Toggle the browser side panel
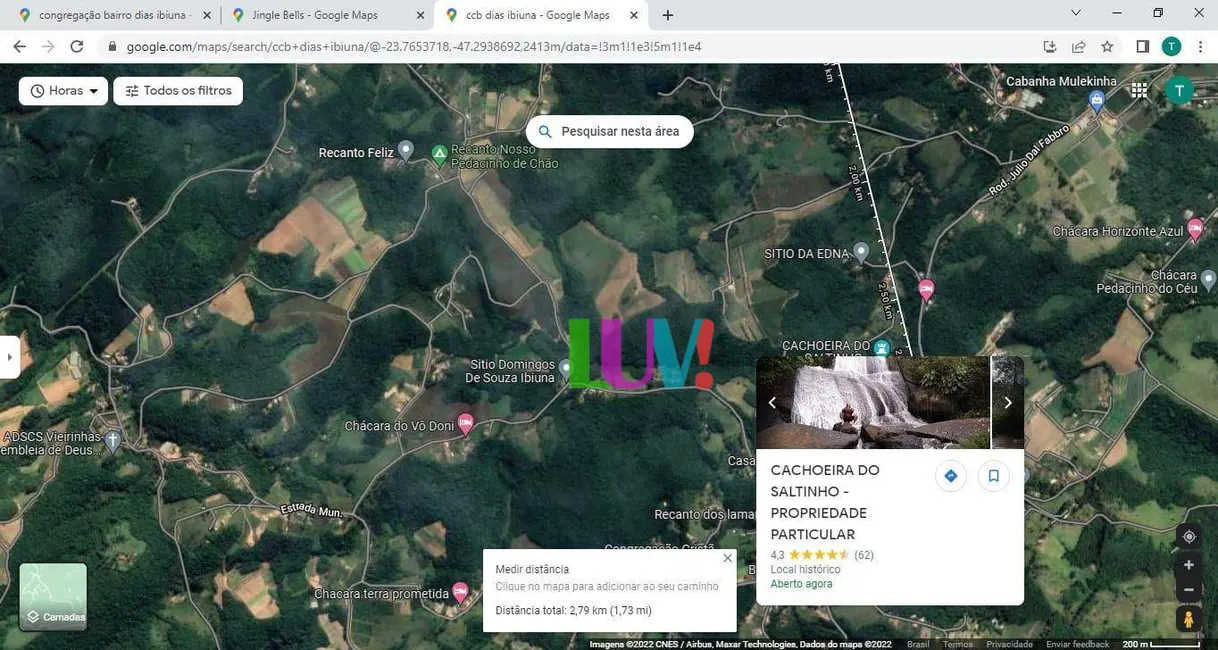1218x650 pixels. (x=1142, y=47)
